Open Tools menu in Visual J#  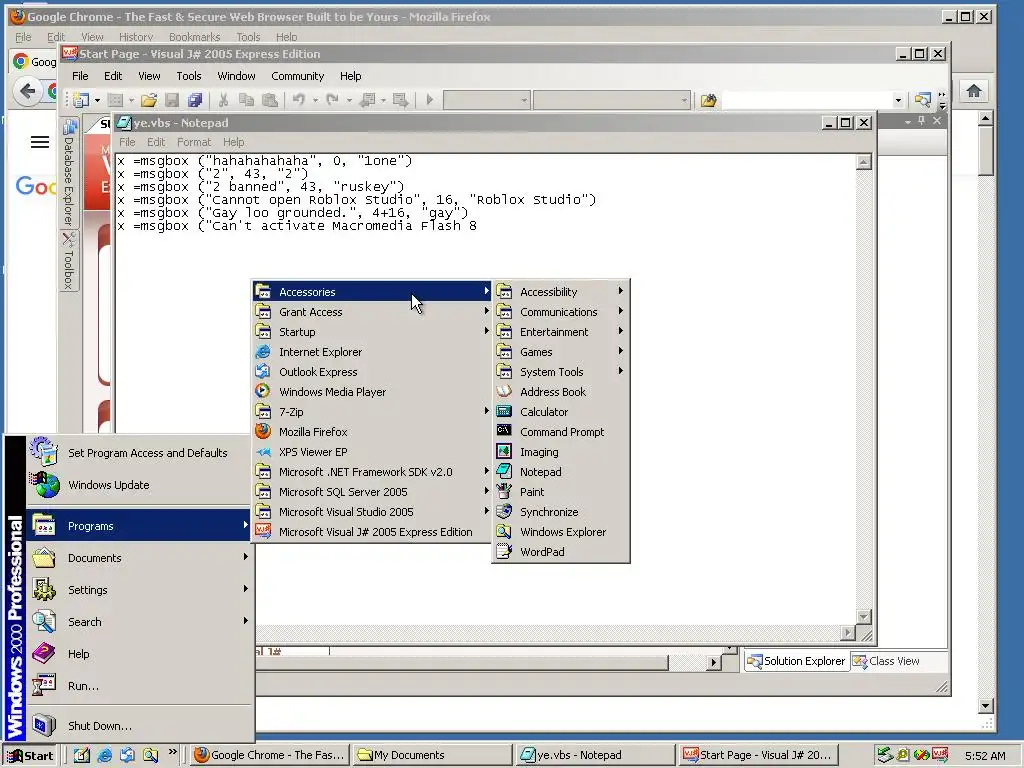(189, 76)
